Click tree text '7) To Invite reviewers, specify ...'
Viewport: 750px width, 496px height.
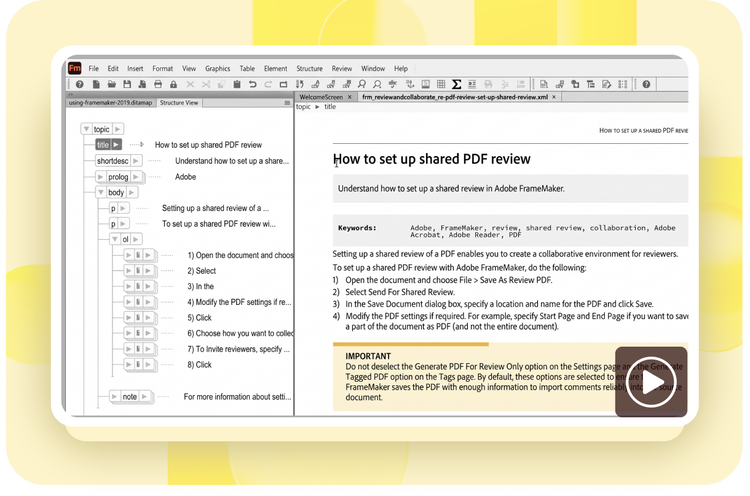click(238, 349)
